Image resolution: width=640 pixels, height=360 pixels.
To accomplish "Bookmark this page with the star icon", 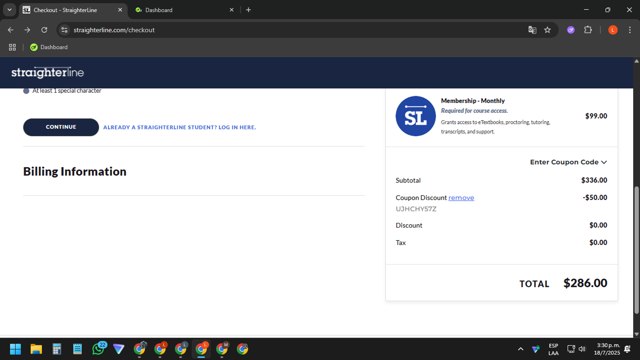I will (x=547, y=30).
